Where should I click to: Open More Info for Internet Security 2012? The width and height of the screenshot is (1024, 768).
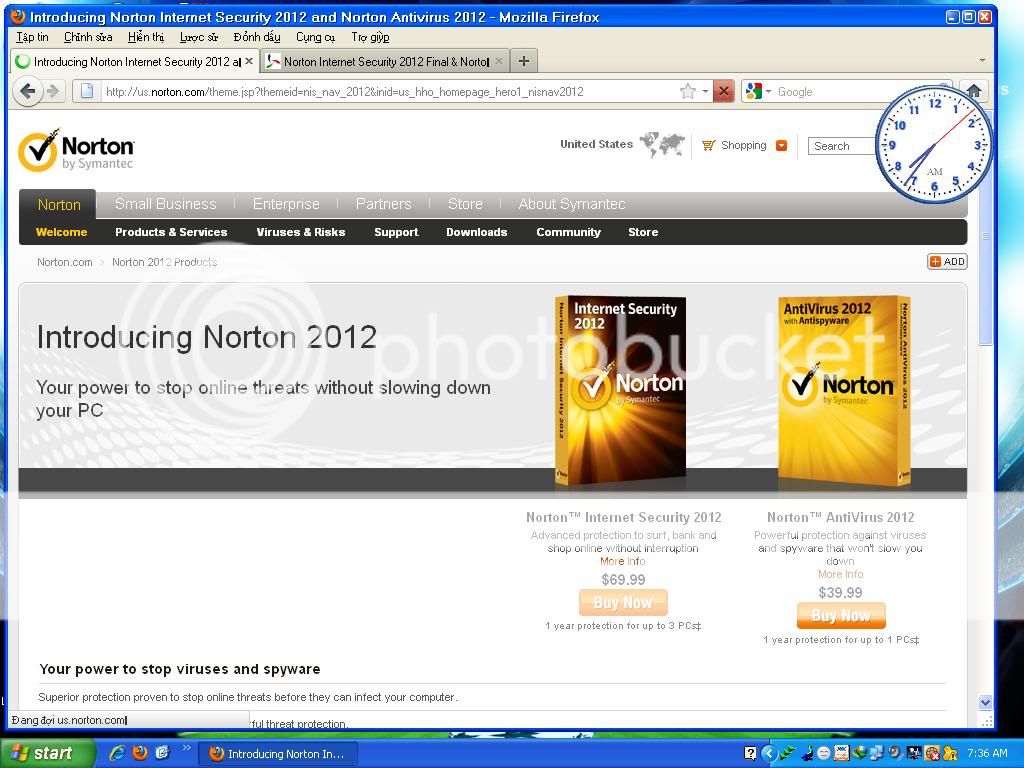pos(622,561)
